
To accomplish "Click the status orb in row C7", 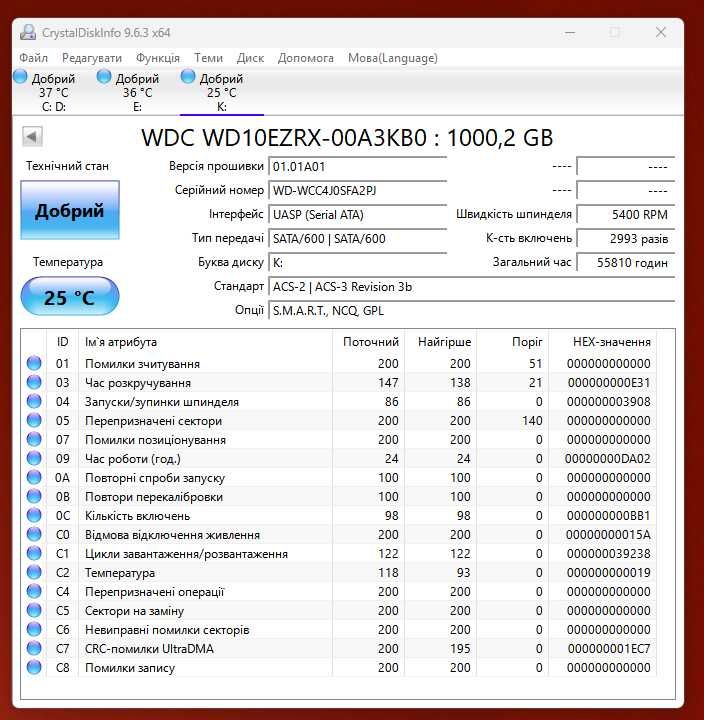I will (x=34, y=648).
